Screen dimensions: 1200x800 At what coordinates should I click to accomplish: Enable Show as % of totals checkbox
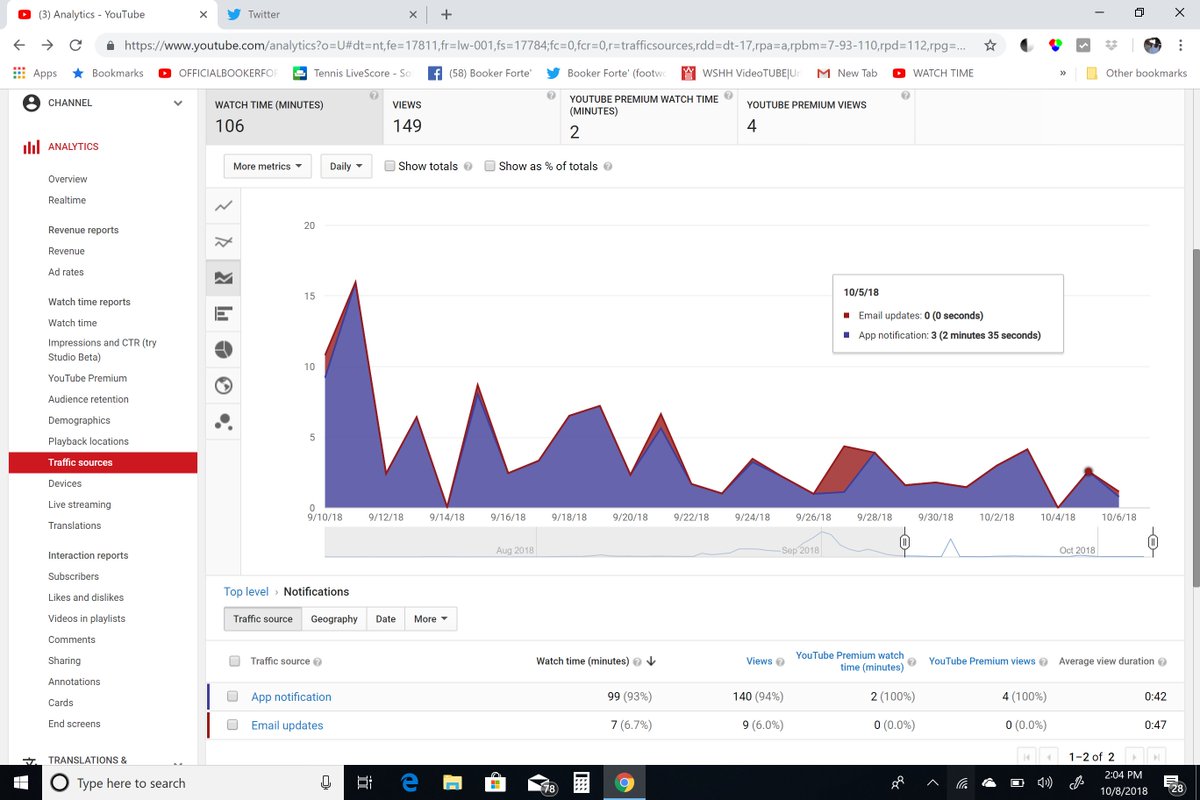(x=490, y=167)
